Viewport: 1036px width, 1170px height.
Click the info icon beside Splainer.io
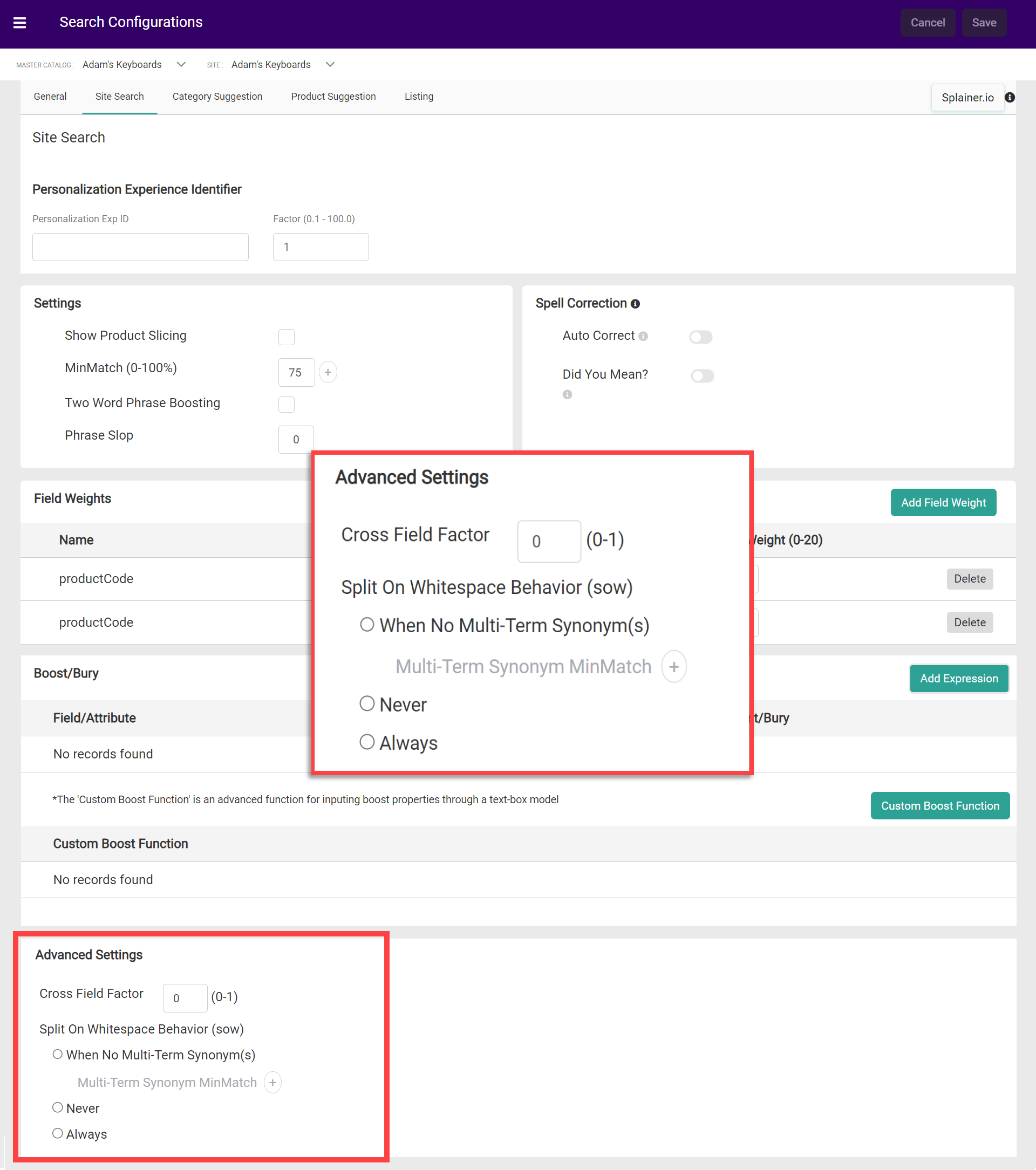coord(1010,97)
